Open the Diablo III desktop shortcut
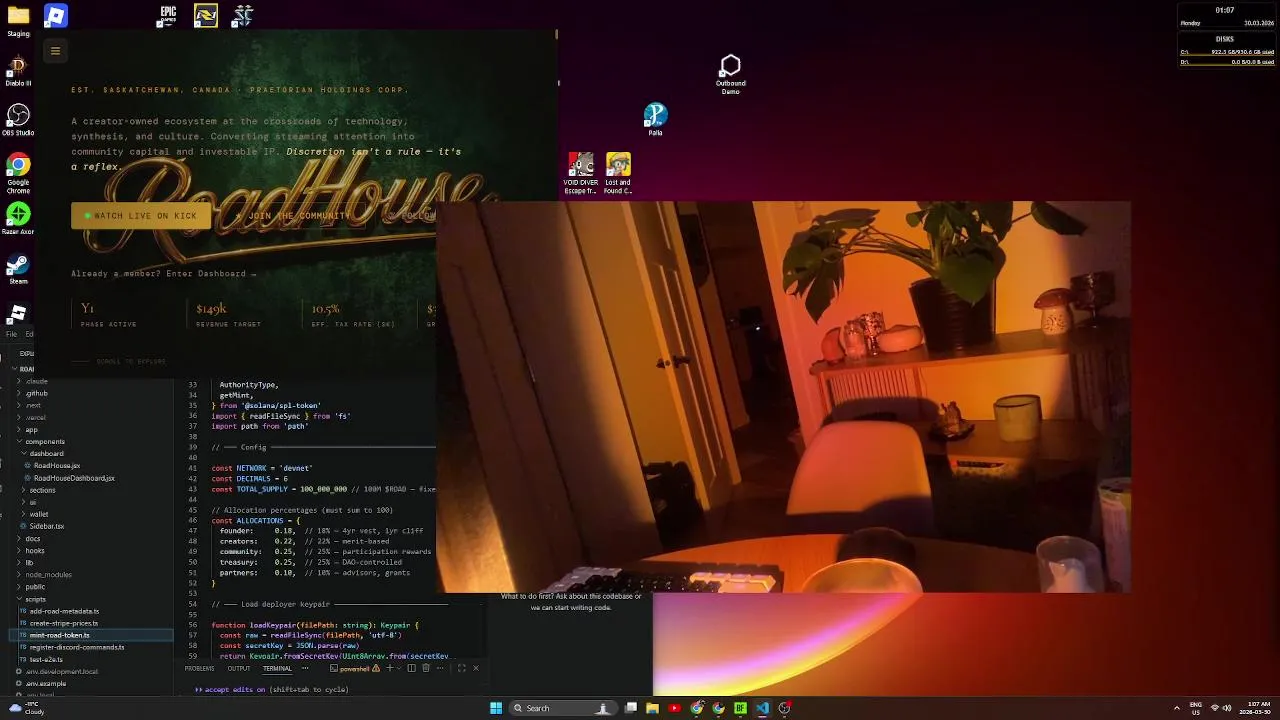 coord(18,70)
